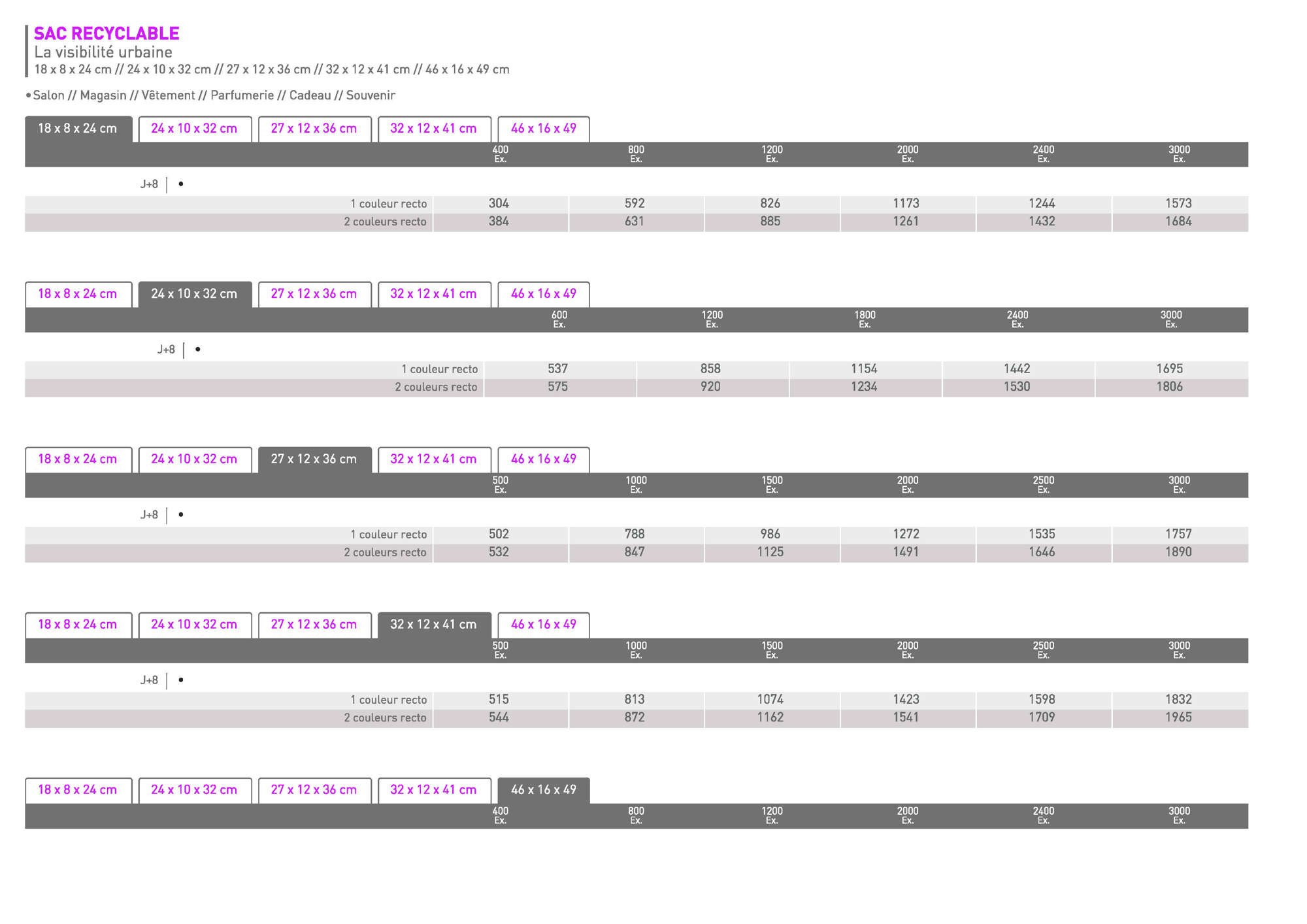Select the 27 x 12 x 36 cm tab in first table
The height and width of the screenshot is (924, 1307).
coord(314,129)
